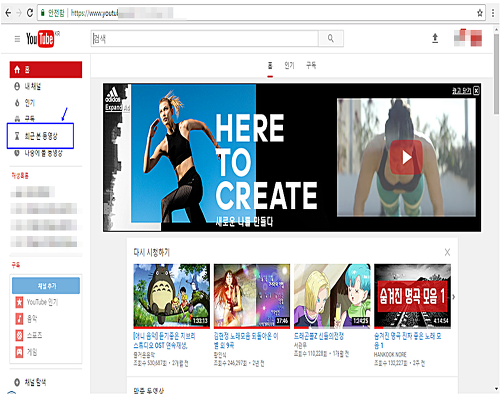Click the star icon beside YouTube 인기
The image size is (500, 398).
click(x=19, y=302)
